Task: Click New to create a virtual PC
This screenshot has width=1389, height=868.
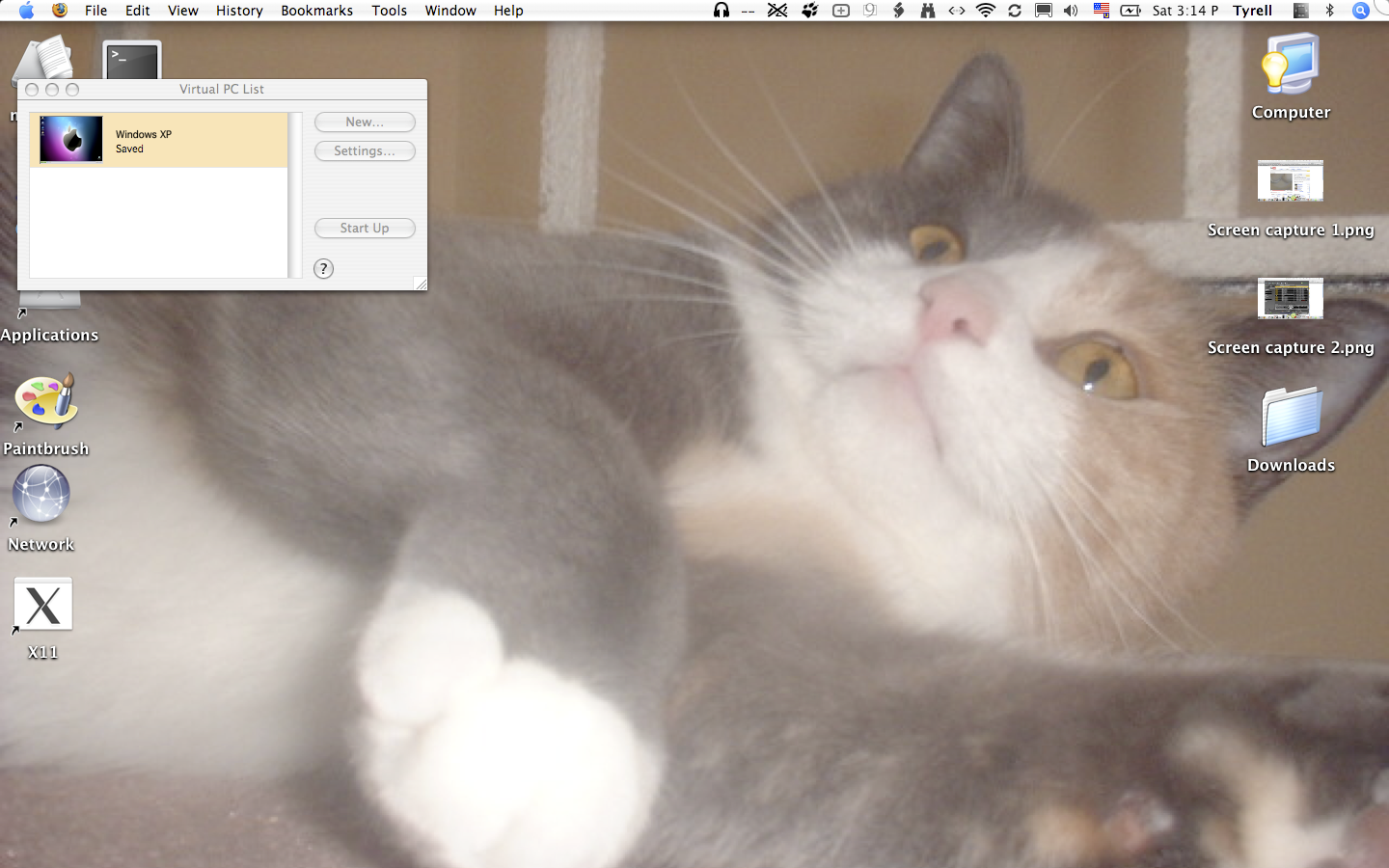Action: click(x=365, y=122)
